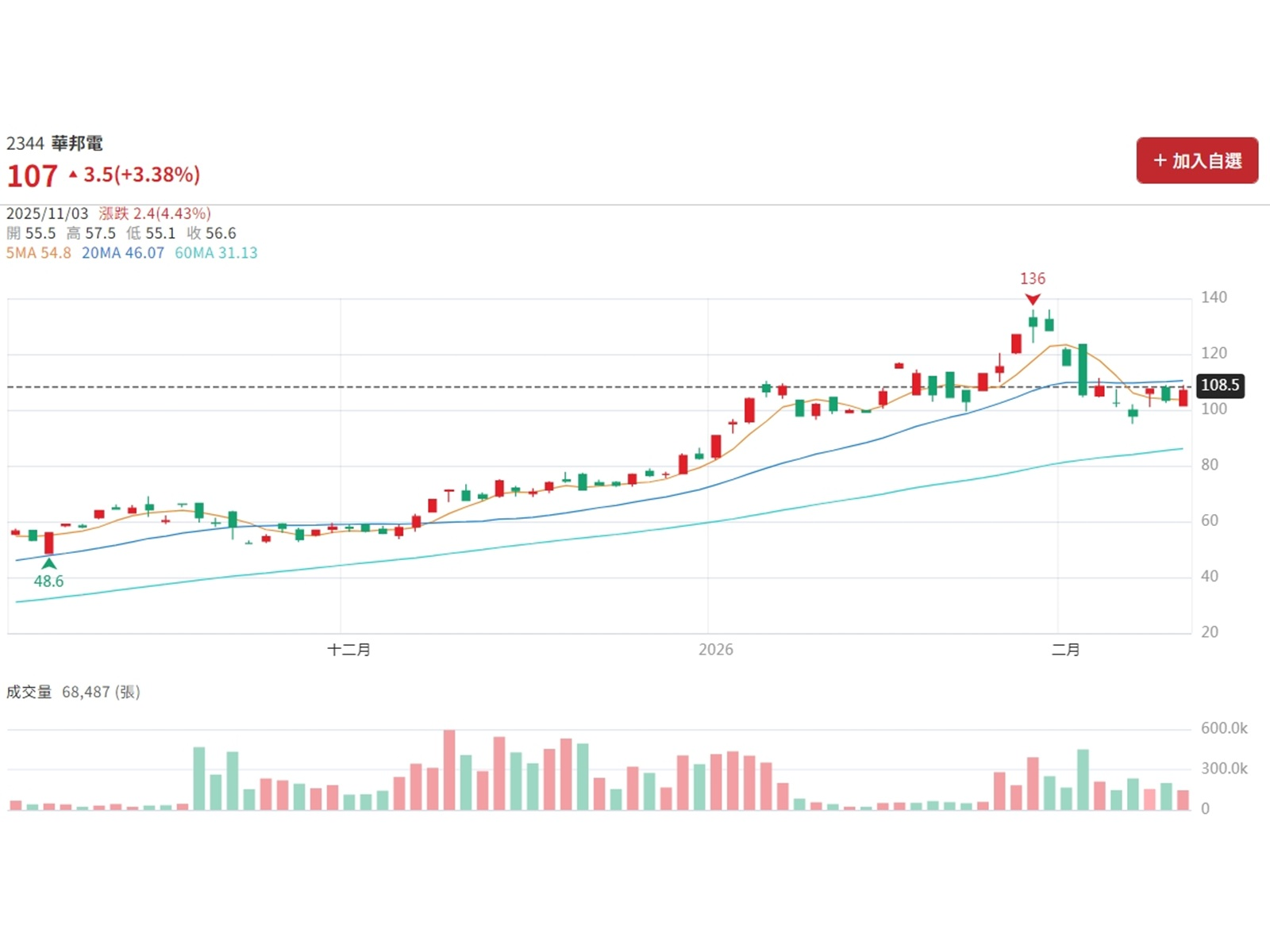Click the date 2025/11/03 in data row

click(x=47, y=213)
